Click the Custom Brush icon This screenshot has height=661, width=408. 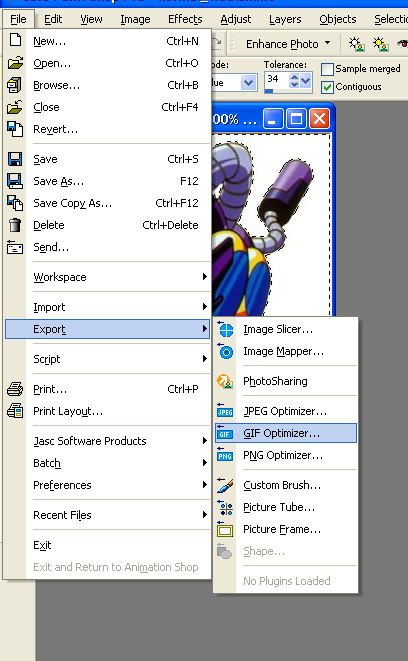(x=225, y=485)
